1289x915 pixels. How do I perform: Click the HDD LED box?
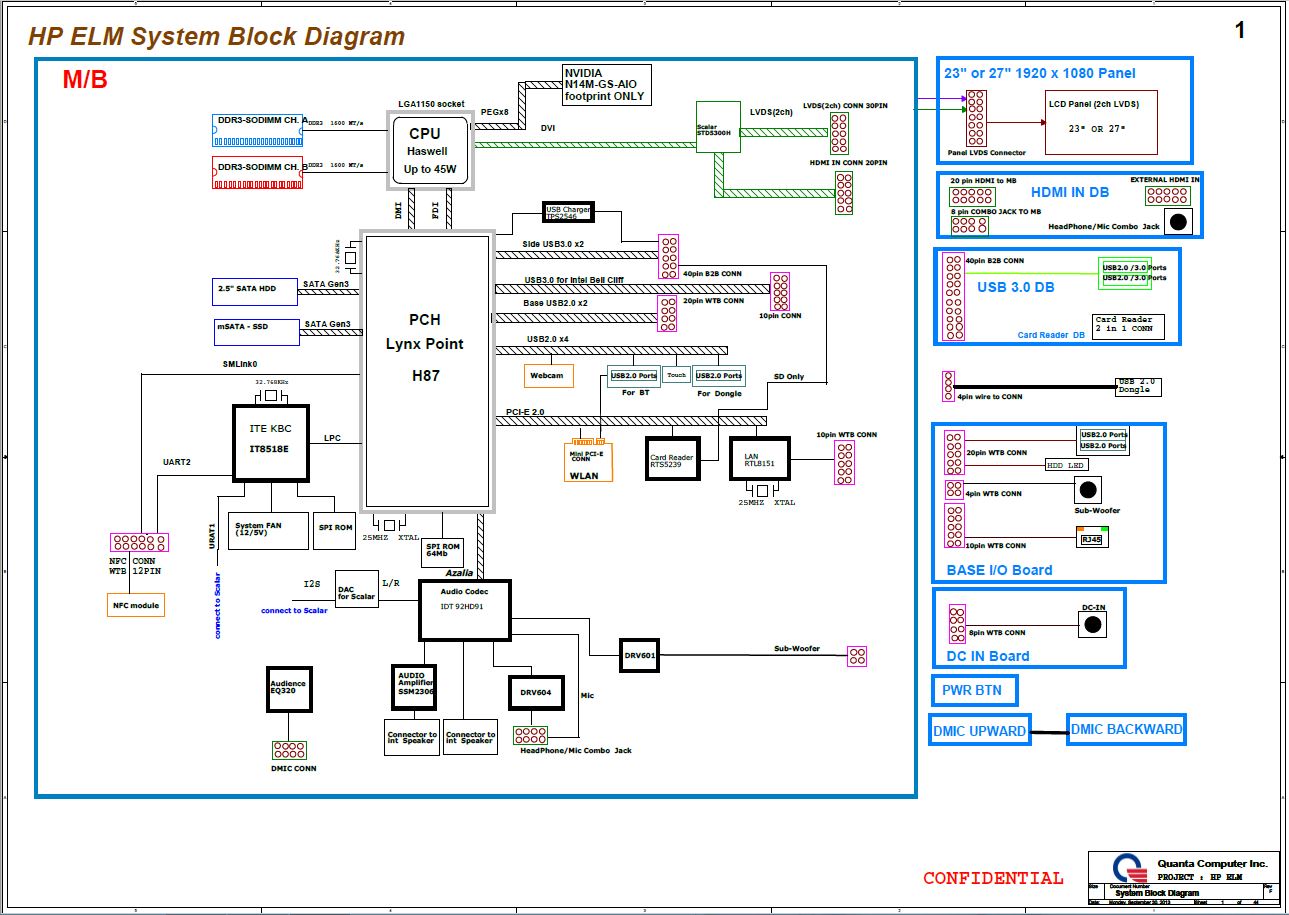pos(1066,465)
